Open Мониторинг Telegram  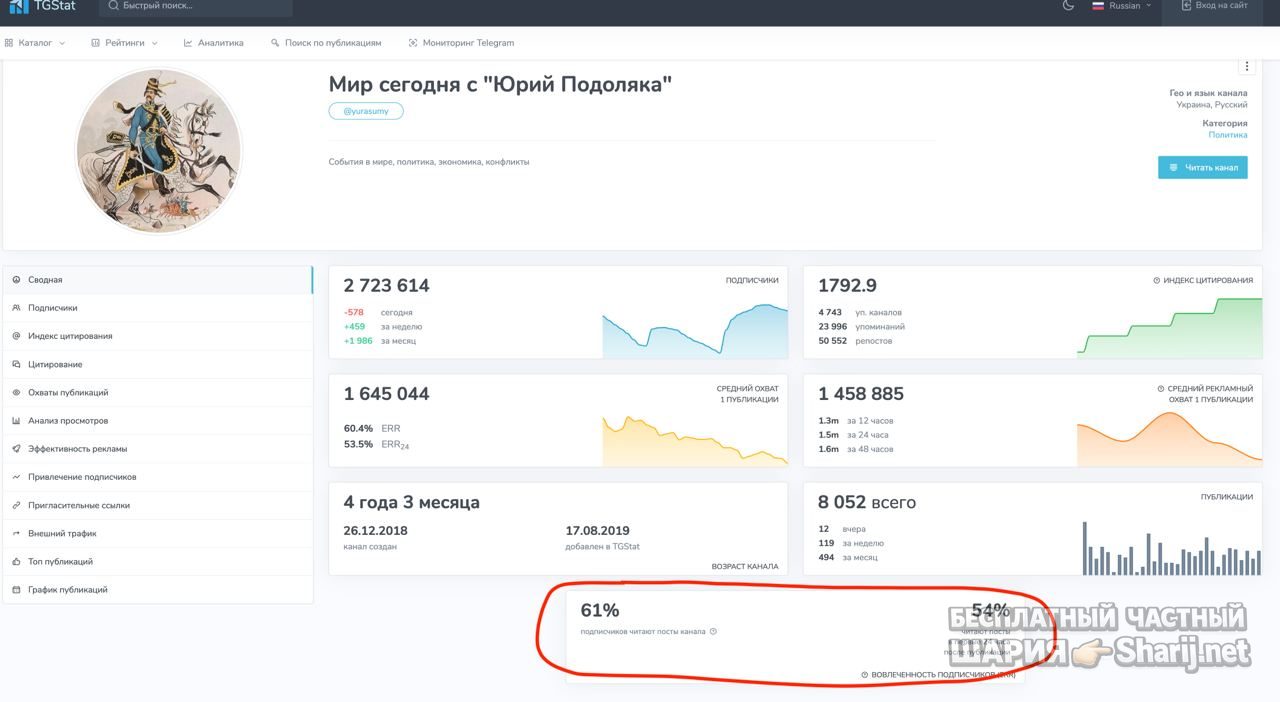(461, 43)
